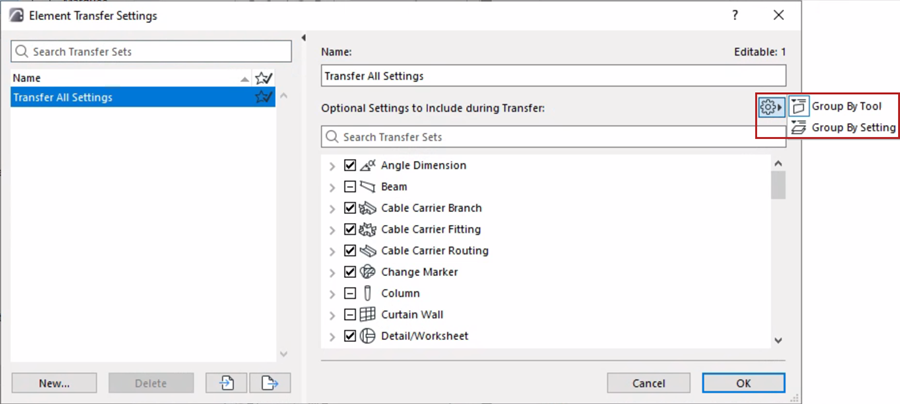
Task: Uncheck the Cable Carrier Routing checkbox
Action: [x=350, y=251]
